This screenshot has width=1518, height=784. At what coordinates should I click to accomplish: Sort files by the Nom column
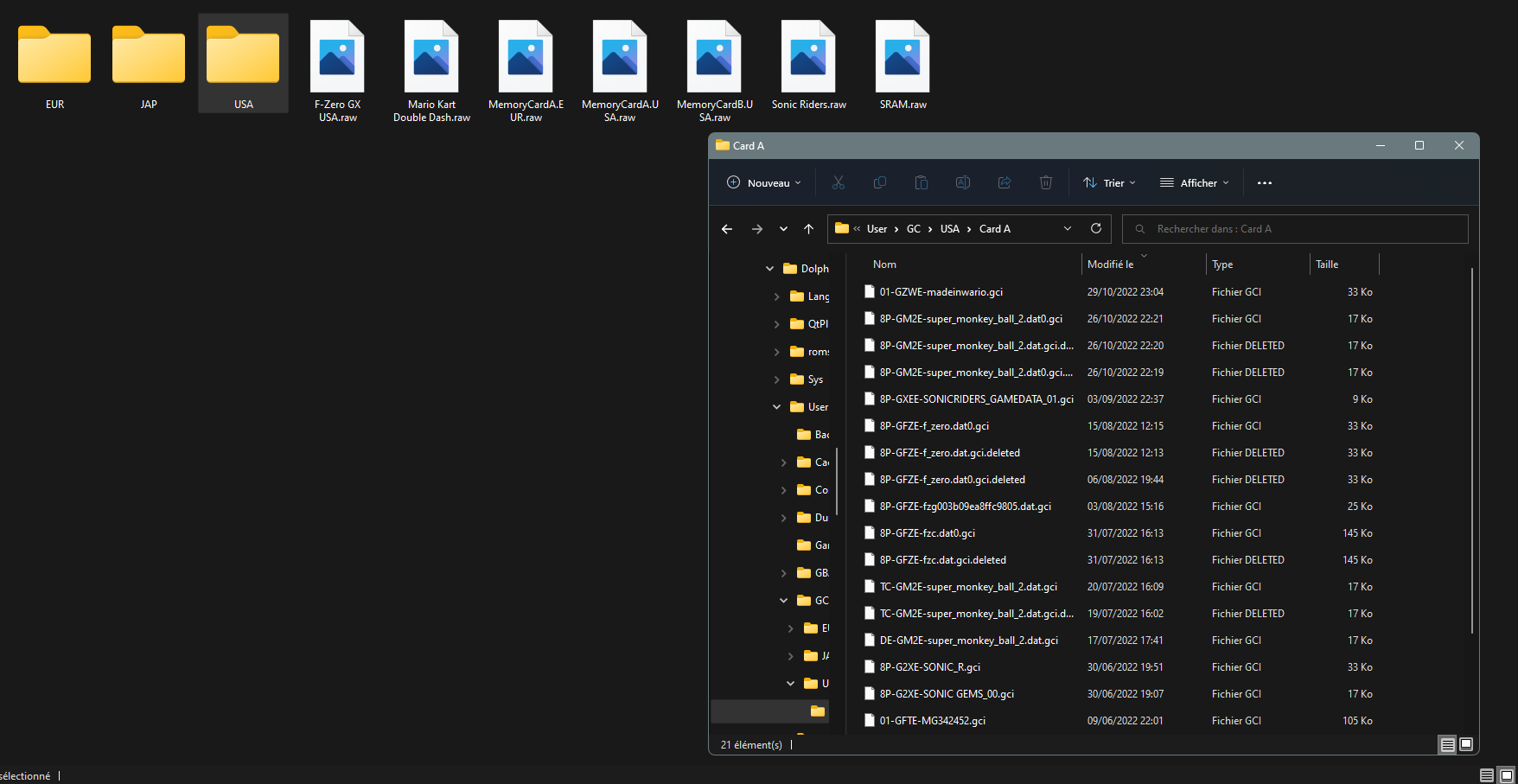coord(972,265)
